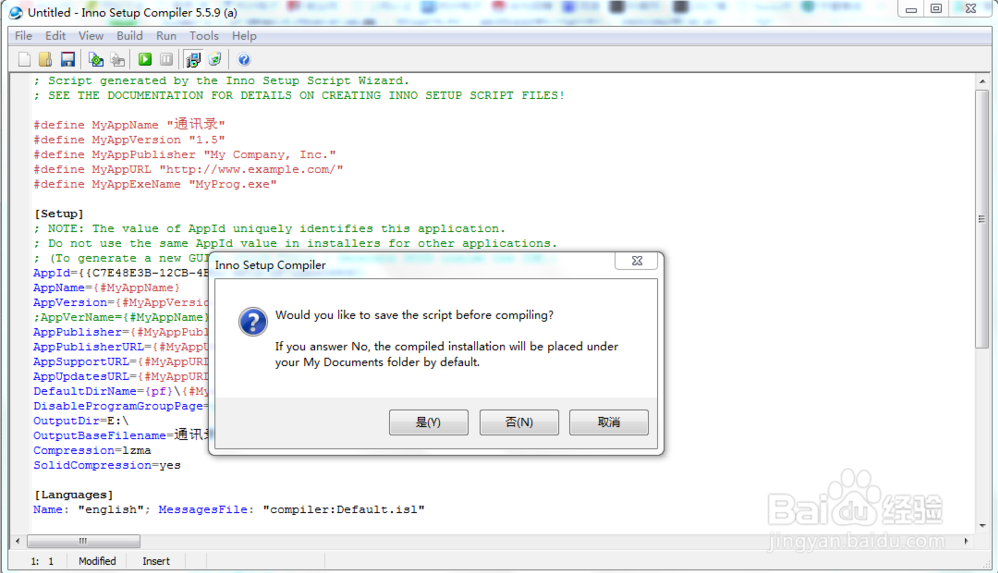Click the "OutputDir=E:\" line
The width and height of the screenshot is (998, 573).
point(81,421)
